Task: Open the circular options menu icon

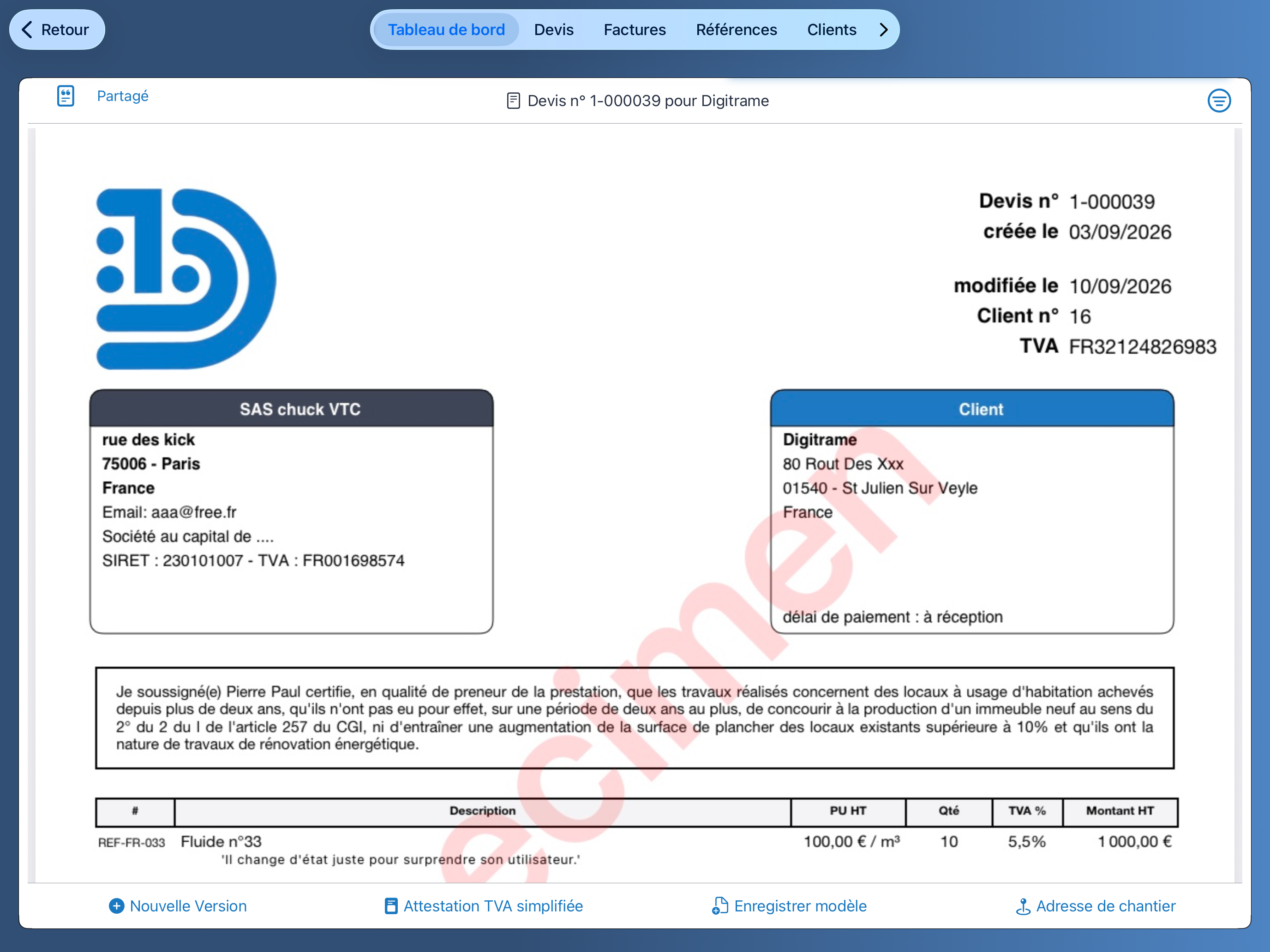Action: coord(1219,101)
